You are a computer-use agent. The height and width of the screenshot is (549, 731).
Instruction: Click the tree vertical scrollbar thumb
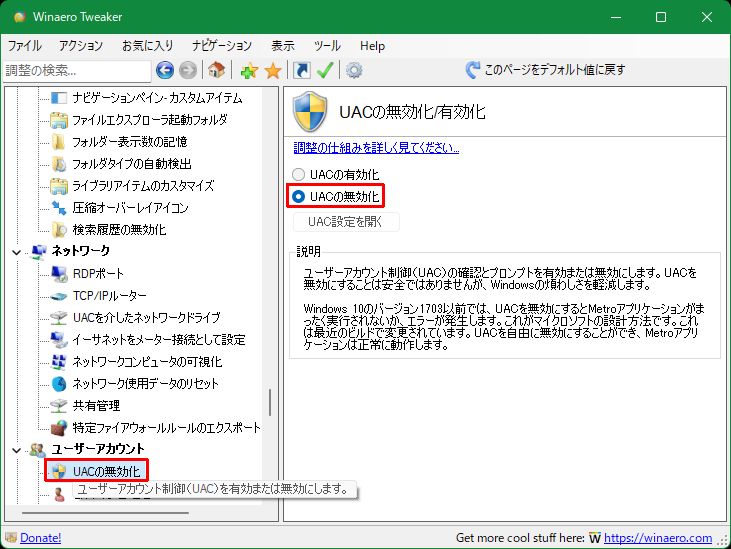click(x=270, y=403)
